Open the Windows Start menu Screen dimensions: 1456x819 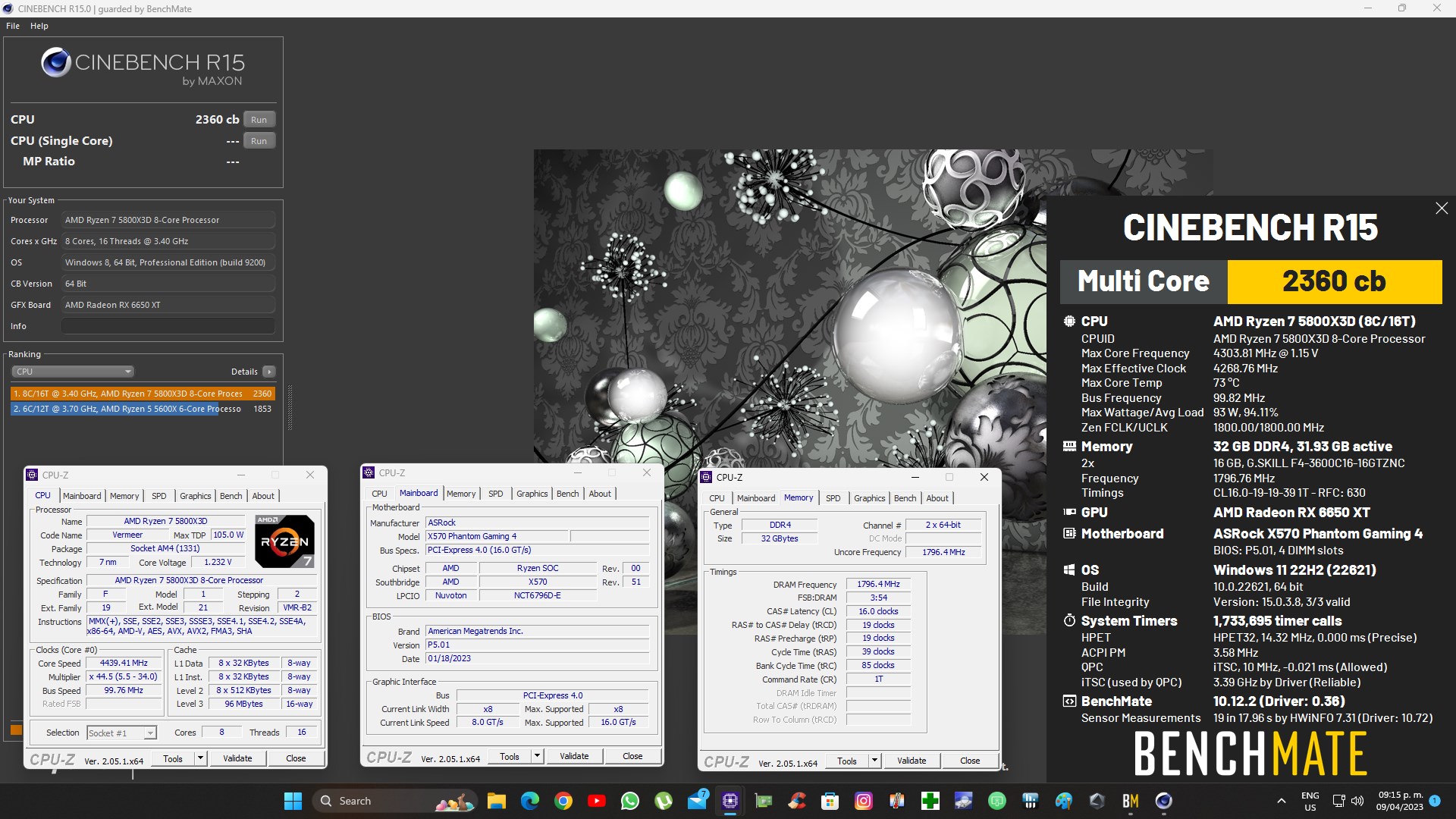pos(293,801)
